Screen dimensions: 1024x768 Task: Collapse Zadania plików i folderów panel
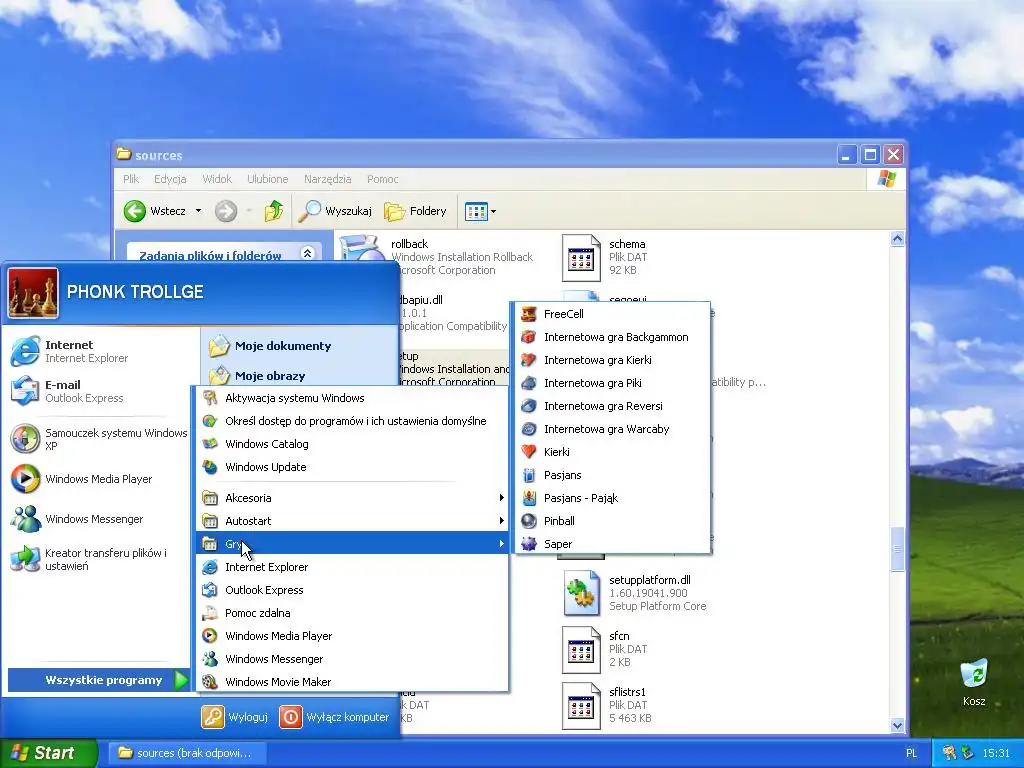[x=308, y=253]
